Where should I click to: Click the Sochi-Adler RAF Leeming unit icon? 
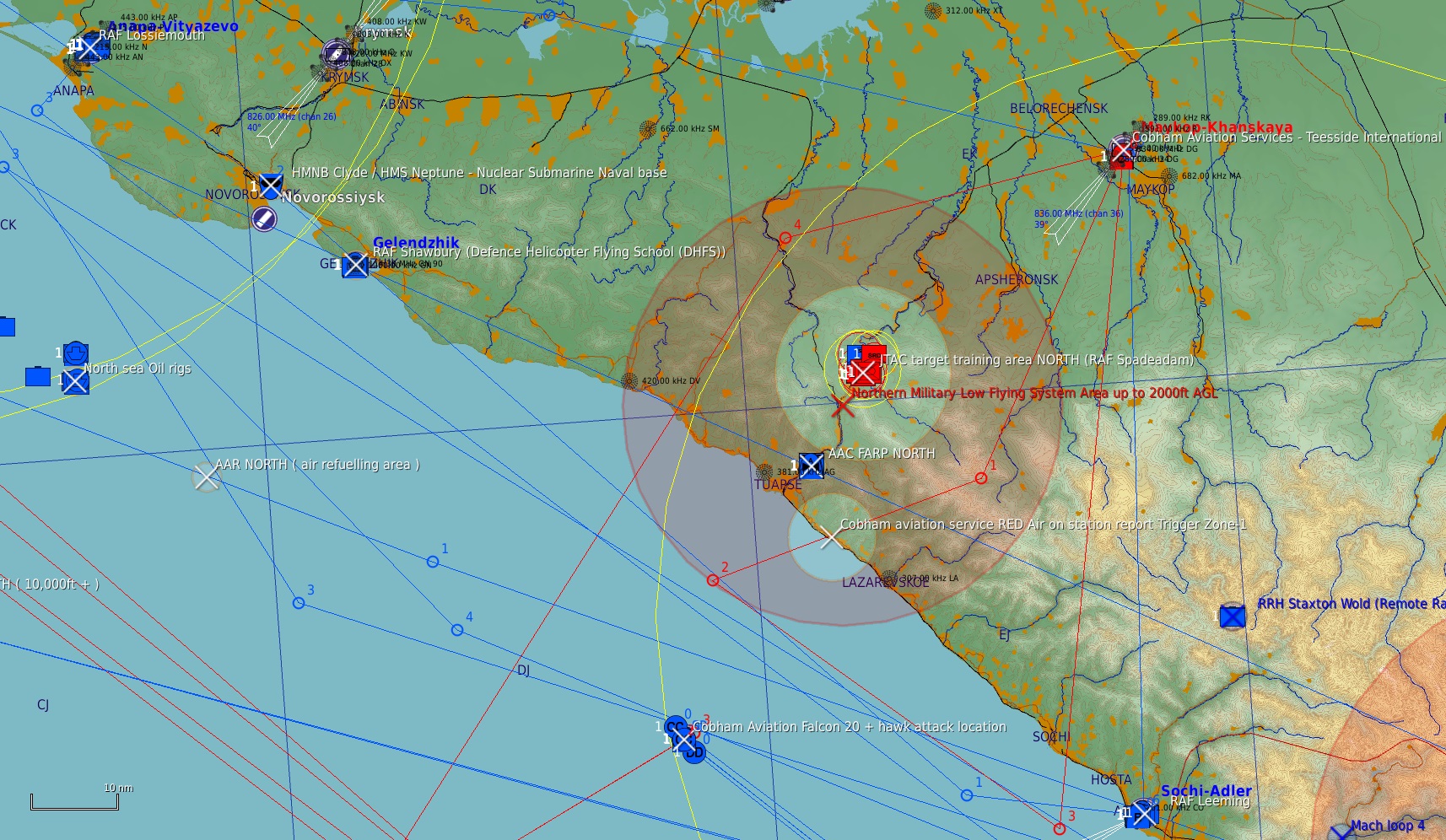point(1144,814)
